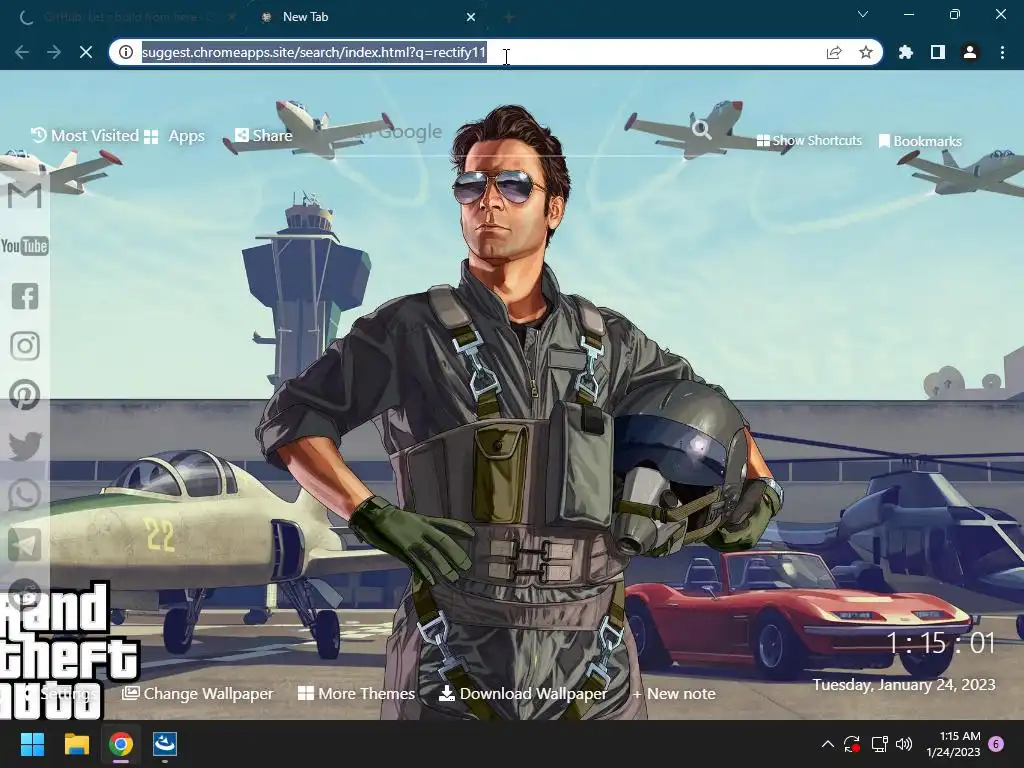The width and height of the screenshot is (1024, 768).
Task: Click Download Wallpaper
Action: click(x=523, y=694)
